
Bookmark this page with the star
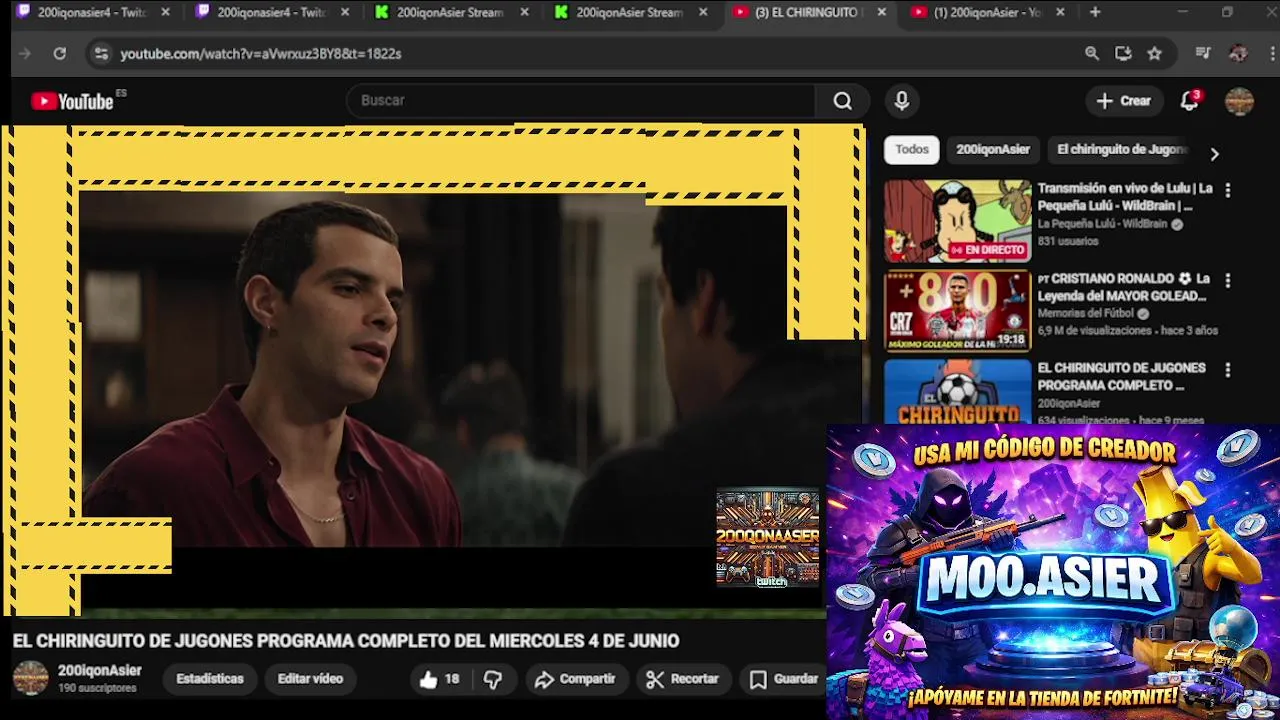[x=1155, y=54]
